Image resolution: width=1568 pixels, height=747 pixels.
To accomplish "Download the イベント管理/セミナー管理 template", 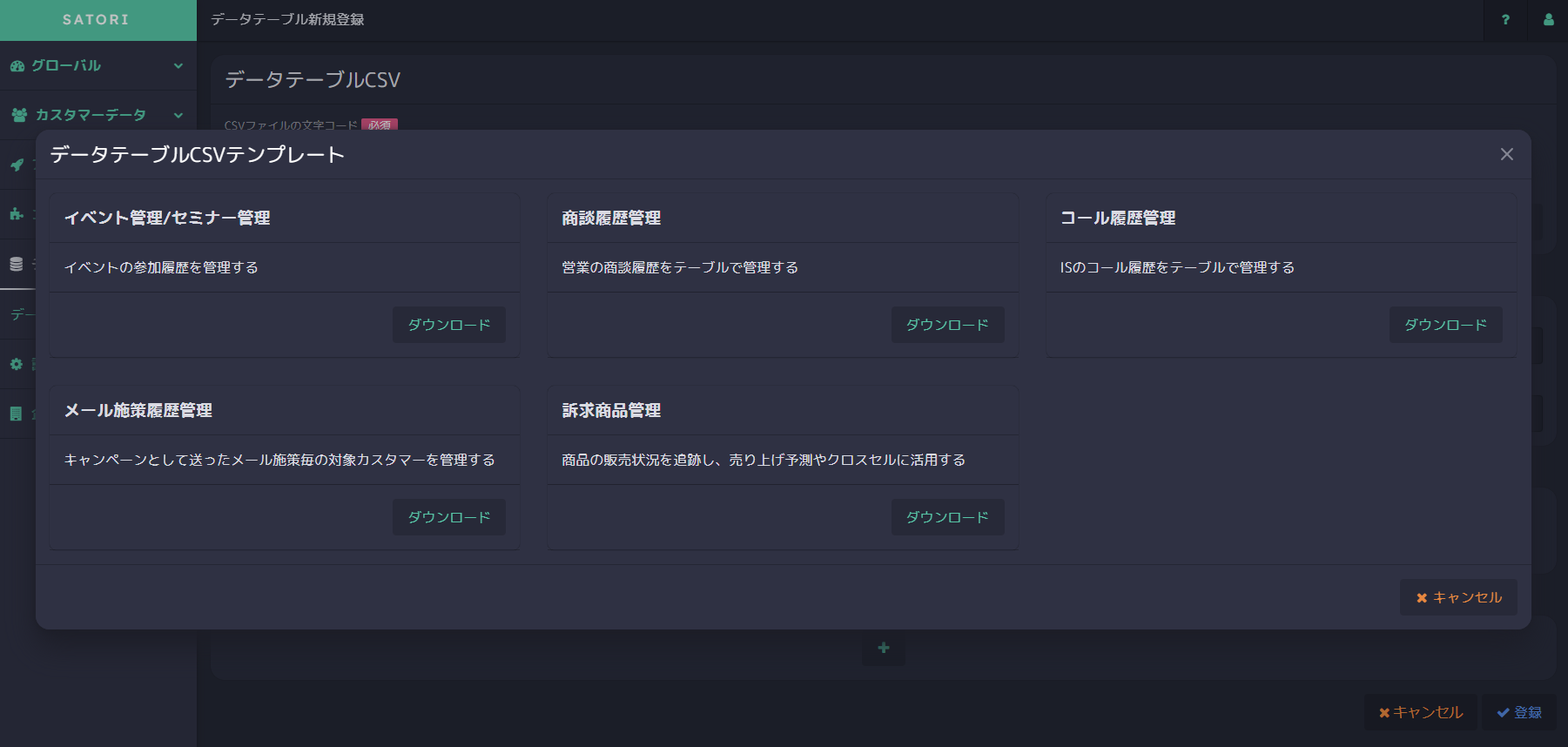I will (x=448, y=325).
